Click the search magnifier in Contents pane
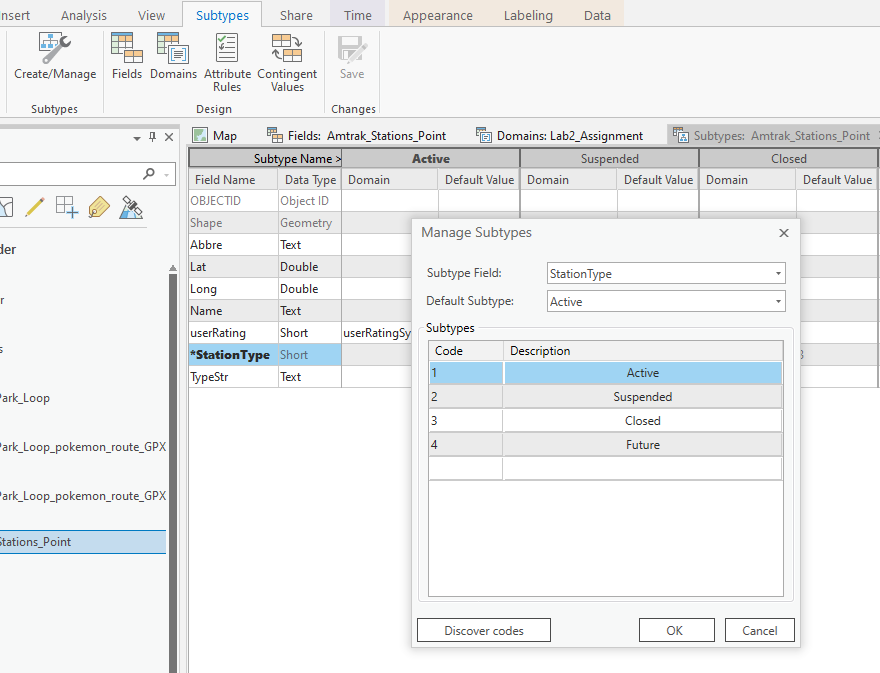Screen dimensions: 880x673 point(149,174)
